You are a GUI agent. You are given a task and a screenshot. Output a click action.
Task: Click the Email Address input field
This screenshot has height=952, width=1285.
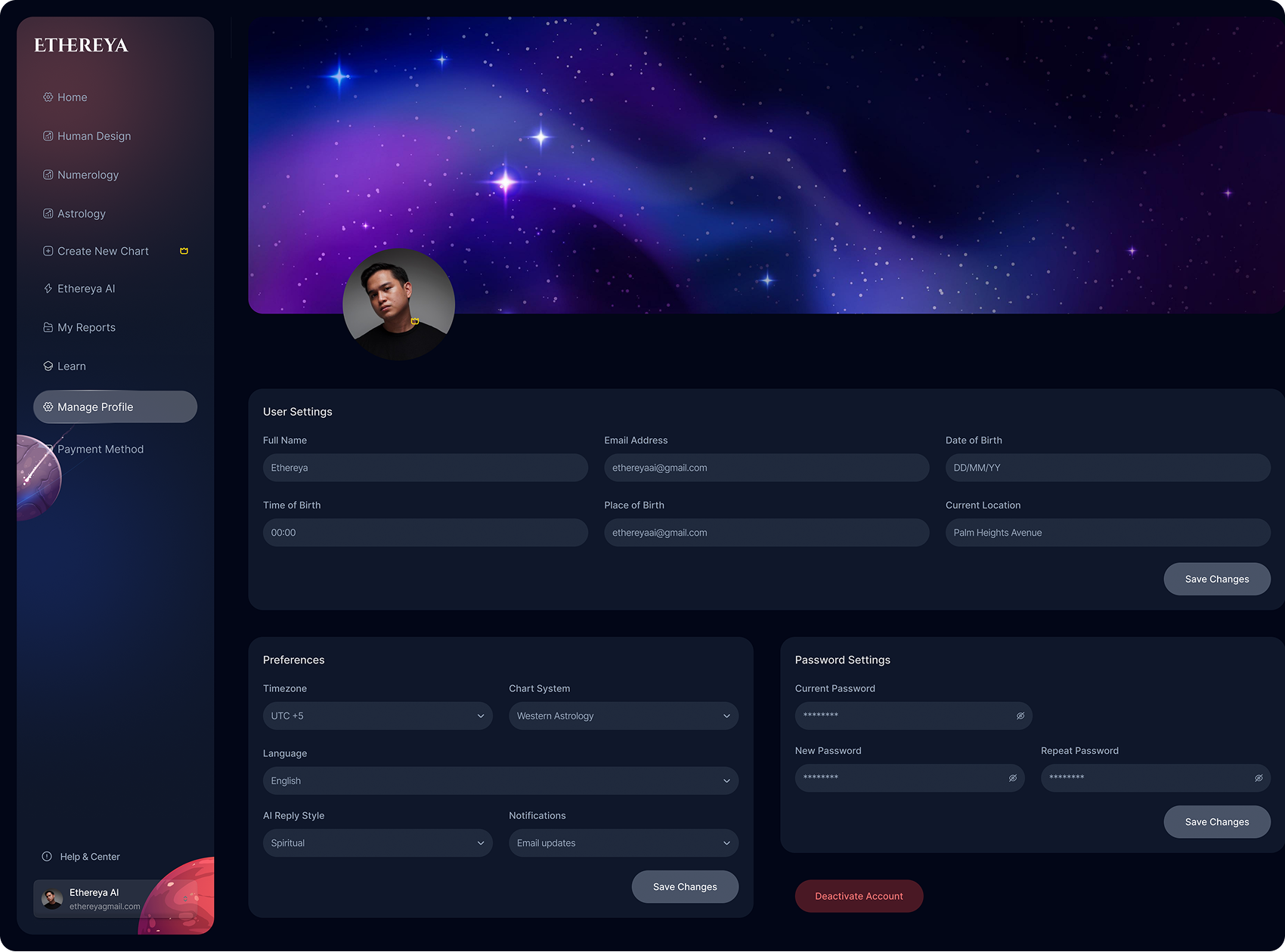click(x=766, y=468)
